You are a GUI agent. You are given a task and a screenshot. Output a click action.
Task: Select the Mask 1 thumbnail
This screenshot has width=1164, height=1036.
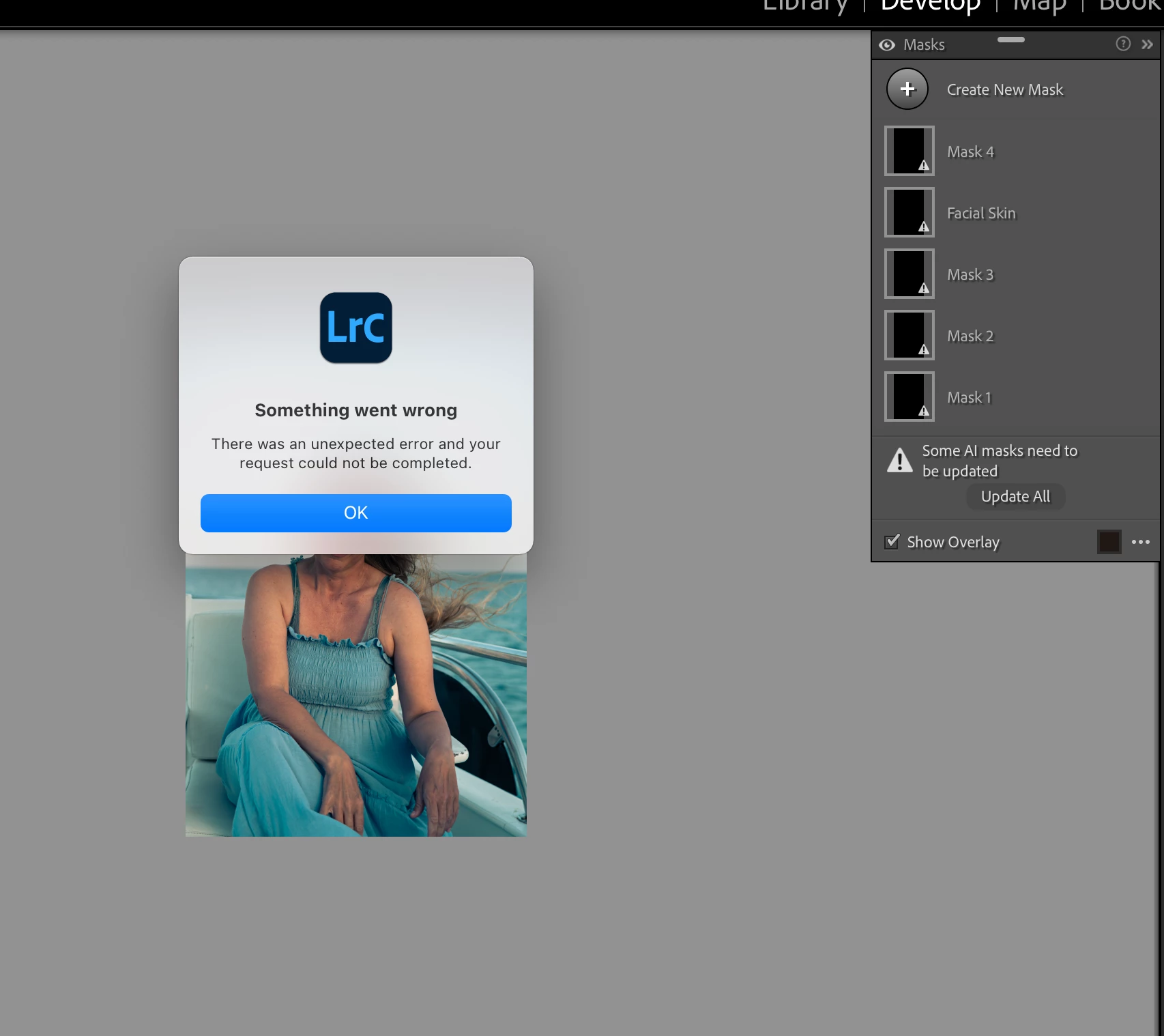(x=909, y=397)
